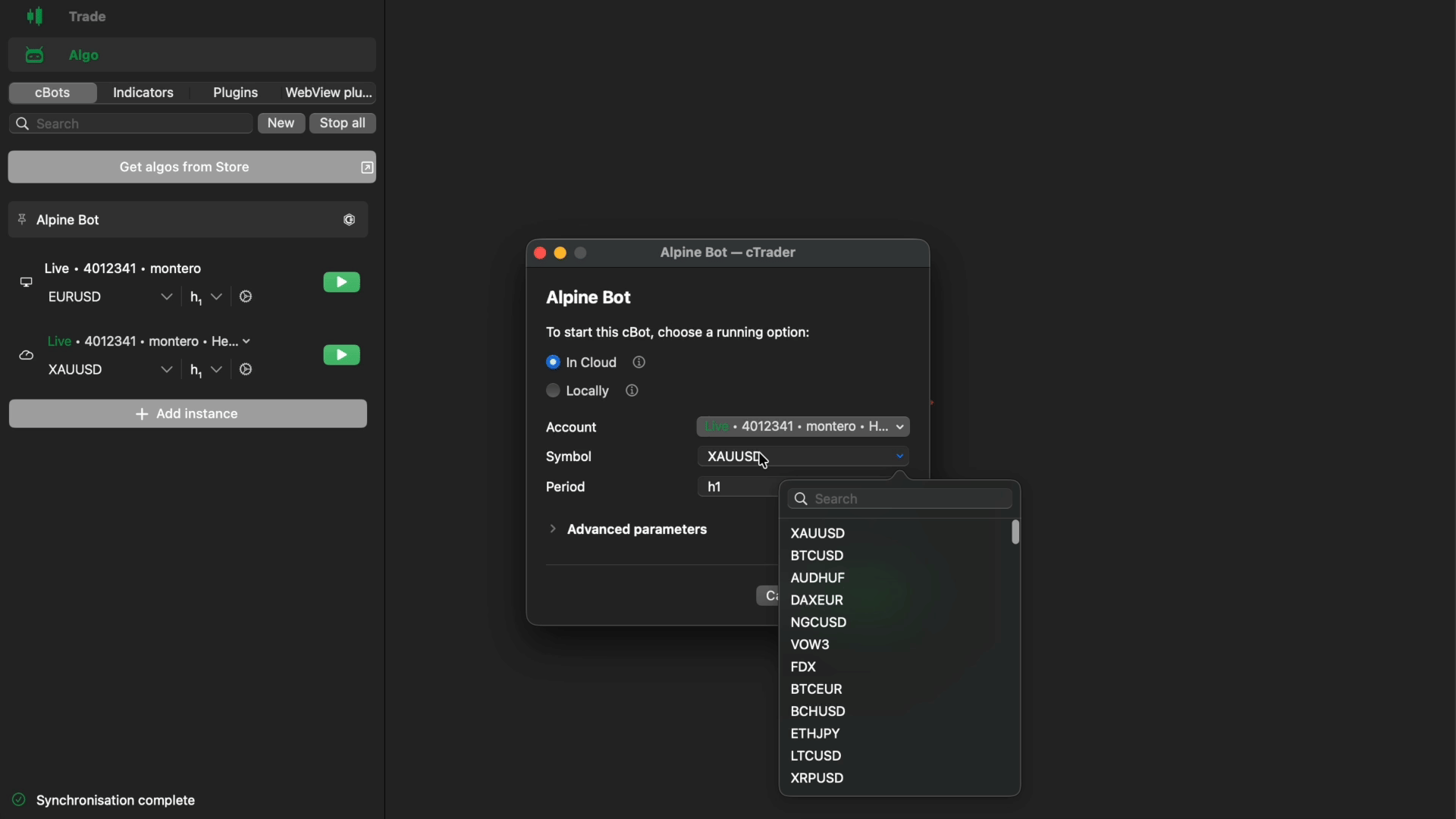
Task: Start the XAUUSD instance play button
Action: pyautogui.click(x=342, y=356)
